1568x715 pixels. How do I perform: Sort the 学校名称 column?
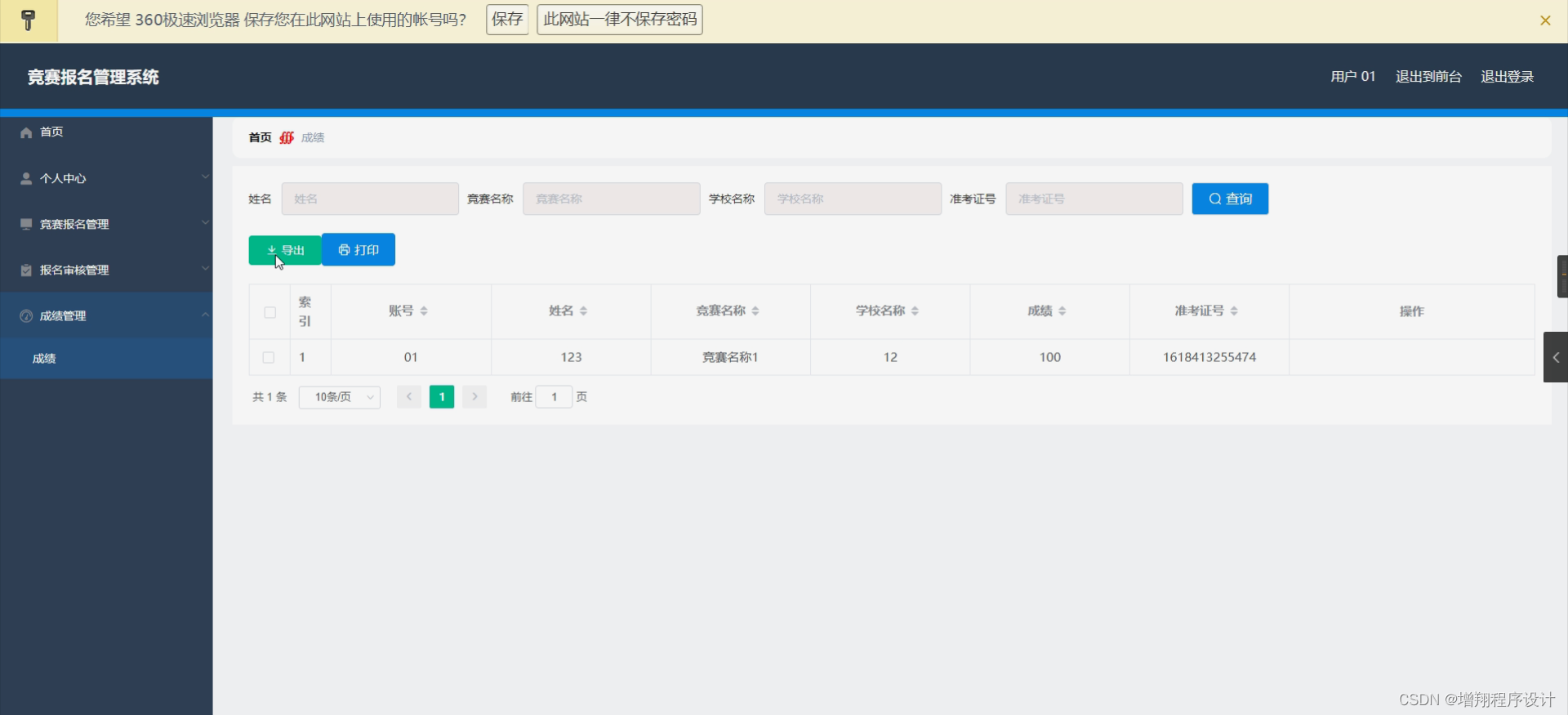click(915, 311)
